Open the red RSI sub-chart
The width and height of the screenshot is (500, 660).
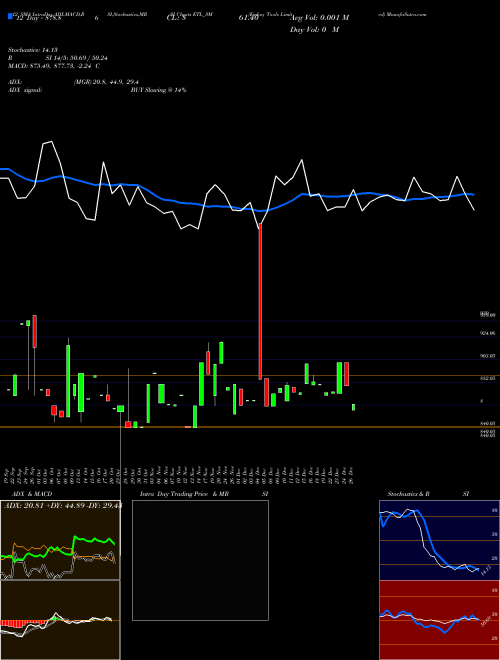pos(439,620)
